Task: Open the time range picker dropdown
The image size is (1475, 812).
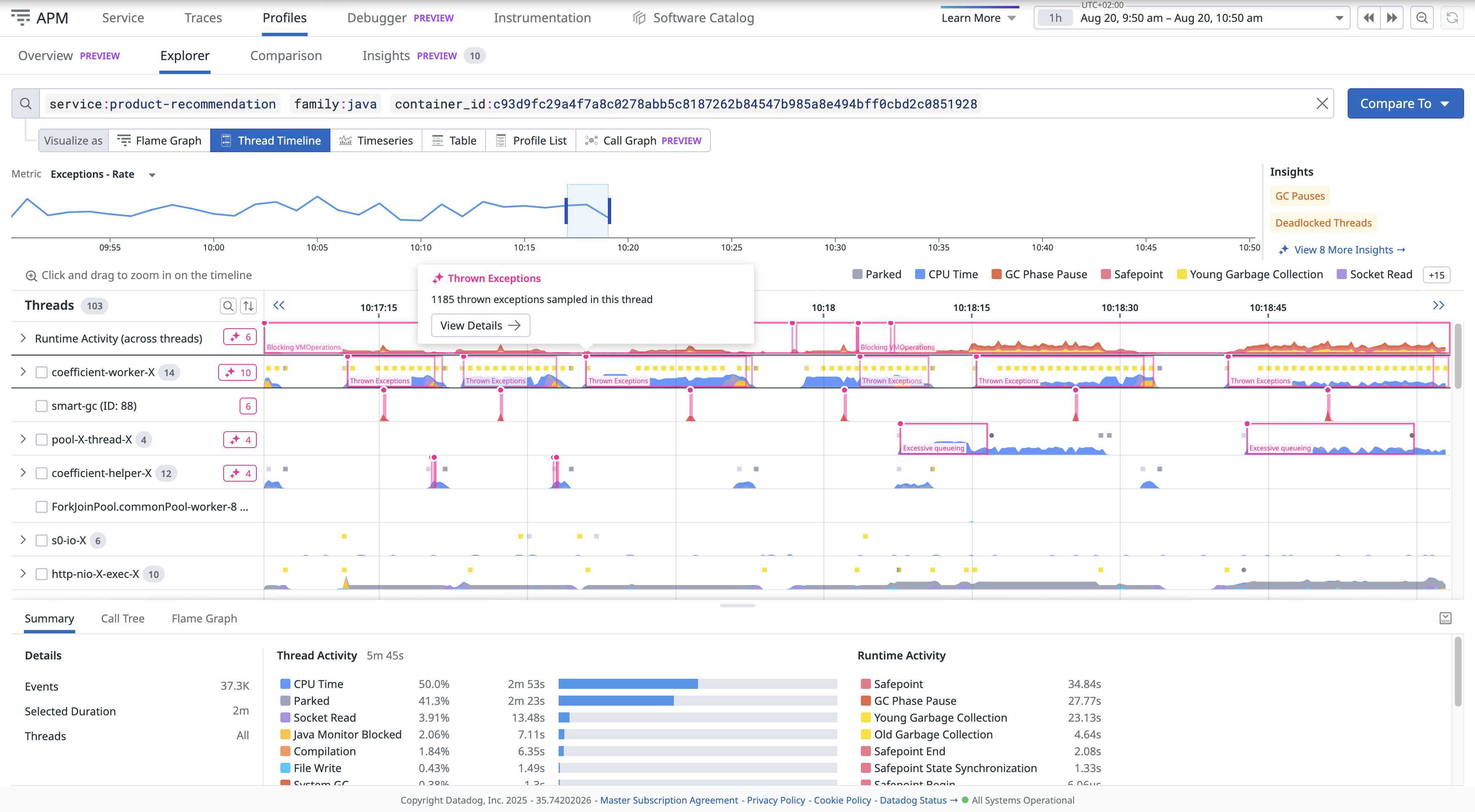Action: point(1192,18)
